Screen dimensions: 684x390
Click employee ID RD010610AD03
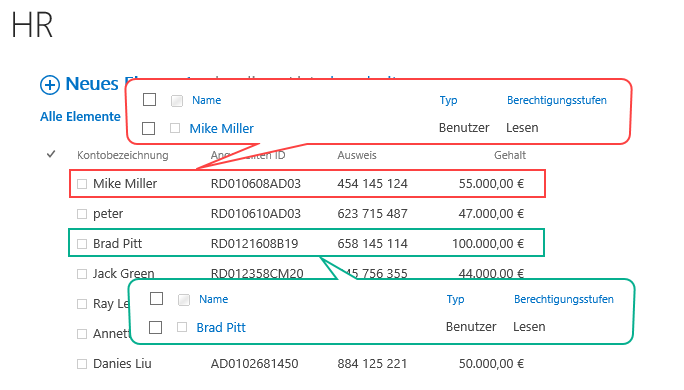pos(256,214)
